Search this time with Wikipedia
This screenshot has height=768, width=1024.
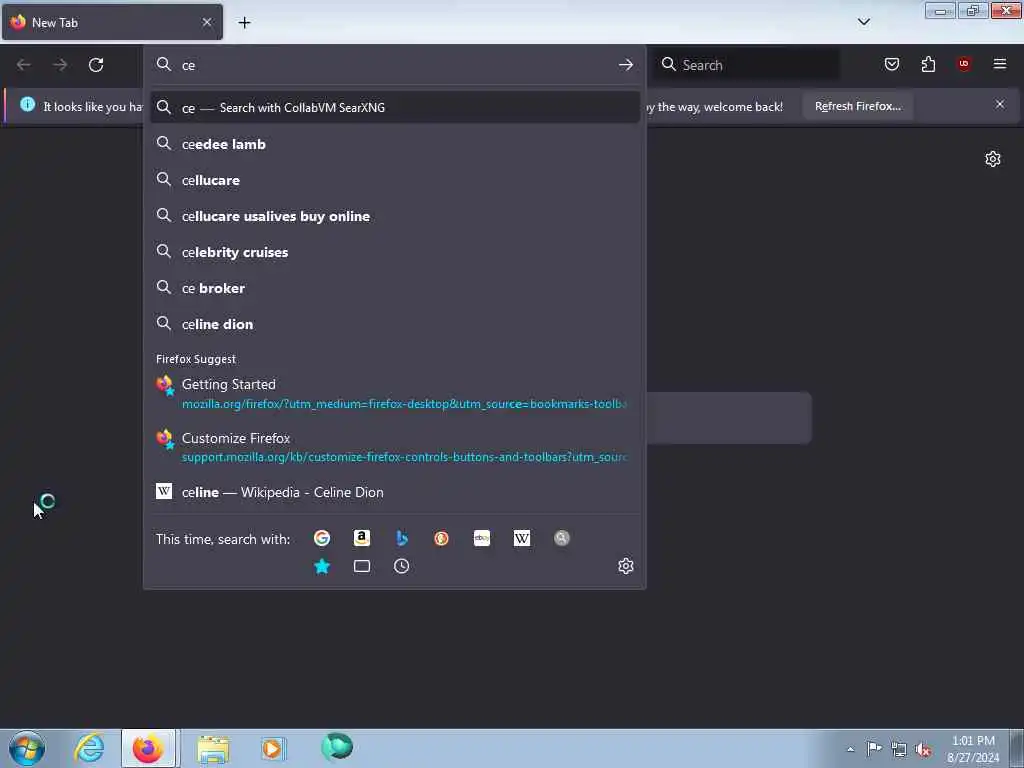pos(522,538)
